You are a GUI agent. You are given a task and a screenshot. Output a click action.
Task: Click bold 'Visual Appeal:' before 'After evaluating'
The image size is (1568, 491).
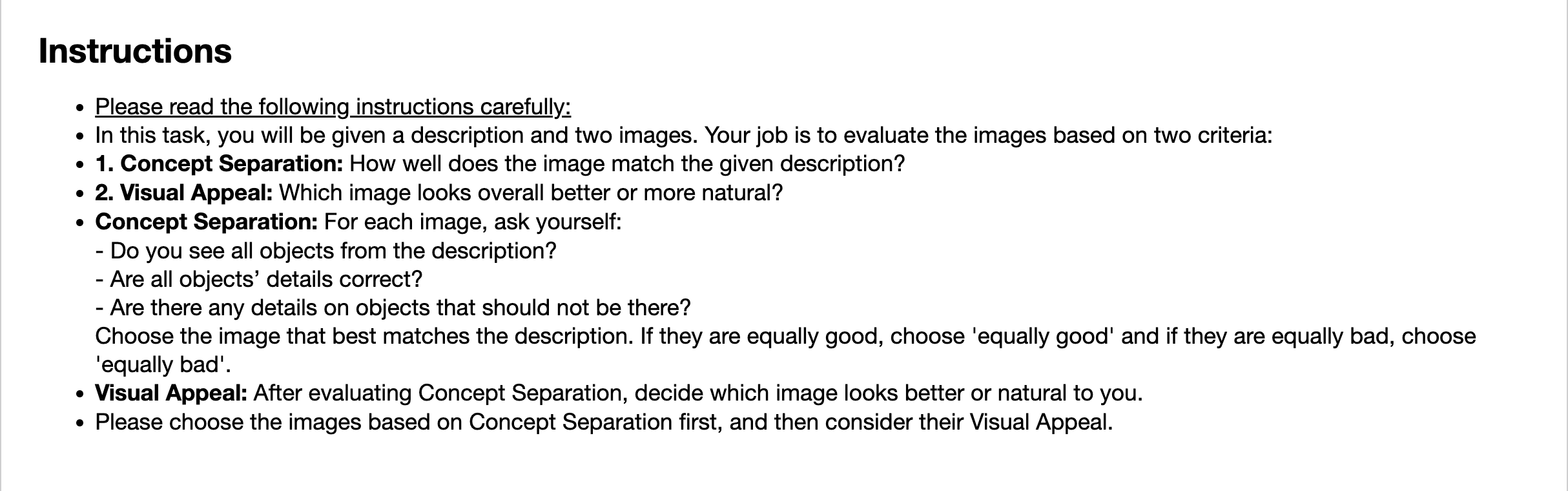coord(171,393)
